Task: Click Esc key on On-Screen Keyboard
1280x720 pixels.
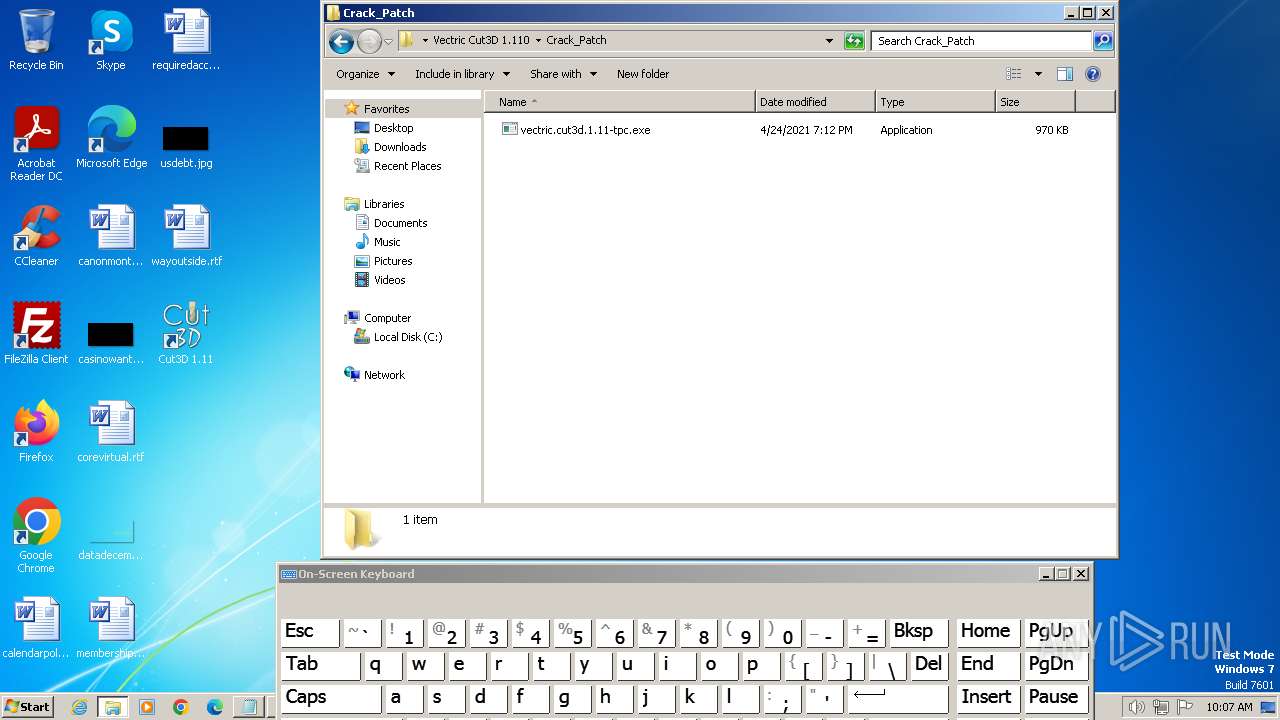Action: point(310,632)
